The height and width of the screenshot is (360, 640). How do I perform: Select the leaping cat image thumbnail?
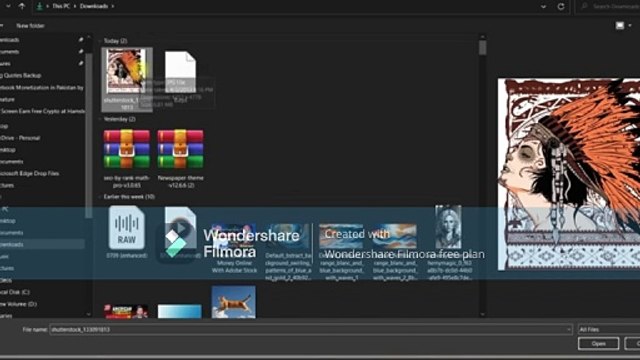[x=234, y=302]
